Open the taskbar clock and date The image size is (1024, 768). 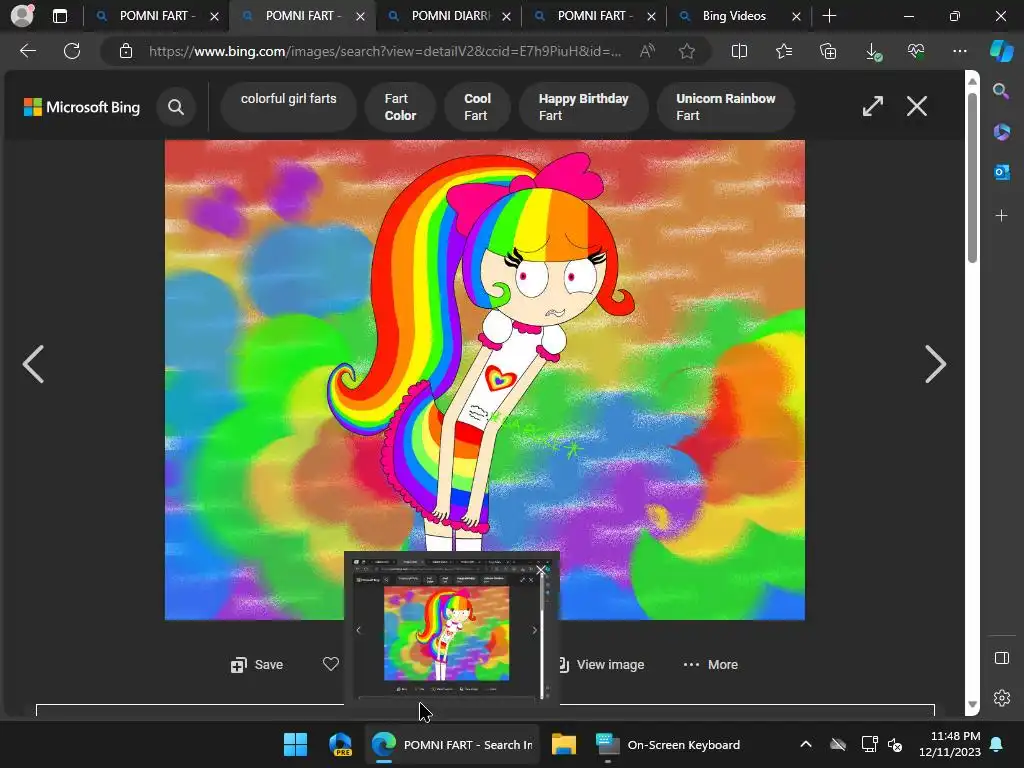click(950, 744)
